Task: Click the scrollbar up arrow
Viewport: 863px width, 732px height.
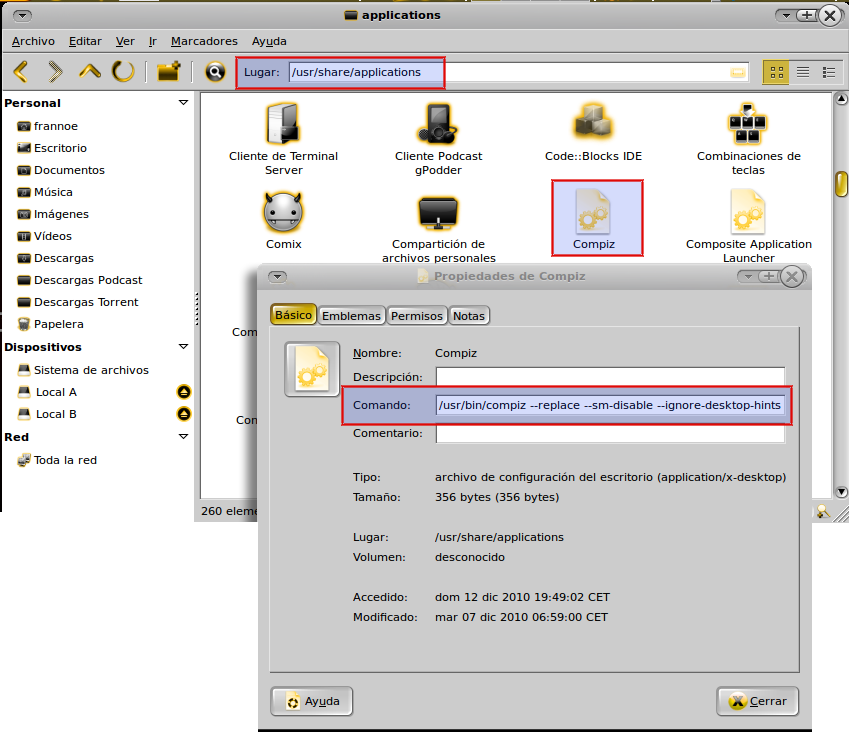Action: pos(842,99)
